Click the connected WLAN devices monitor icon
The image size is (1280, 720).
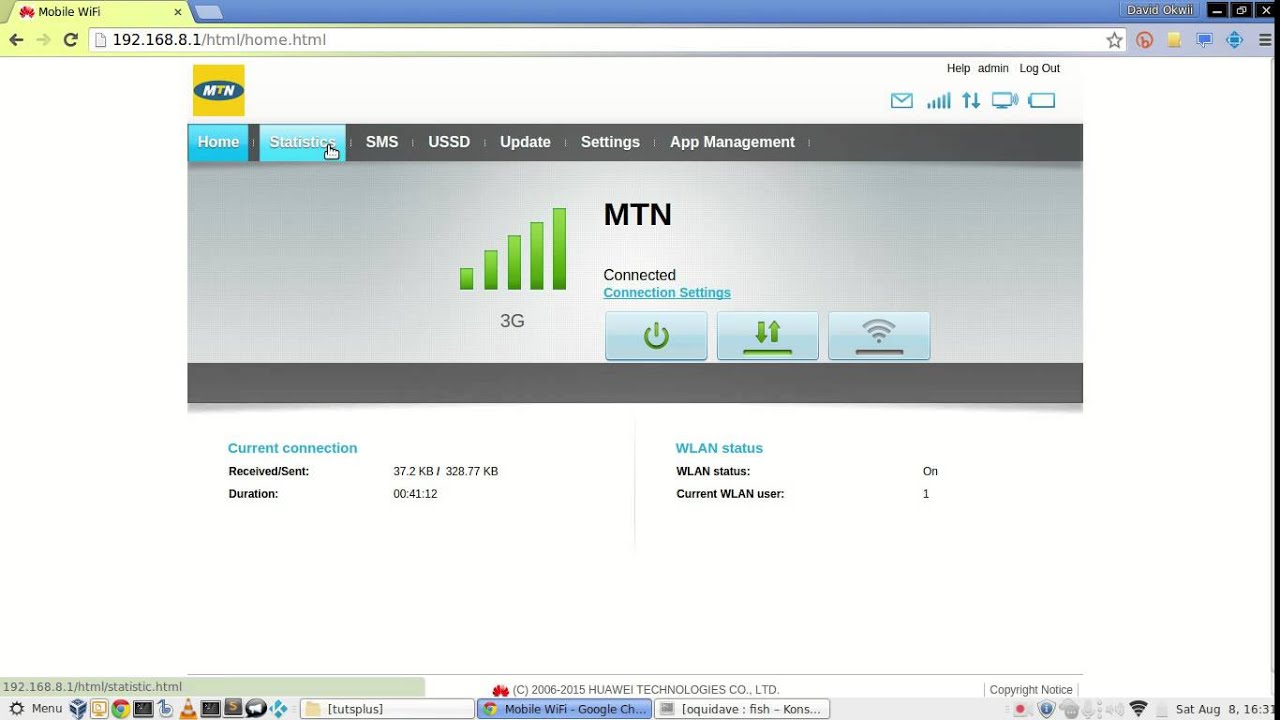pos(1004,100)
